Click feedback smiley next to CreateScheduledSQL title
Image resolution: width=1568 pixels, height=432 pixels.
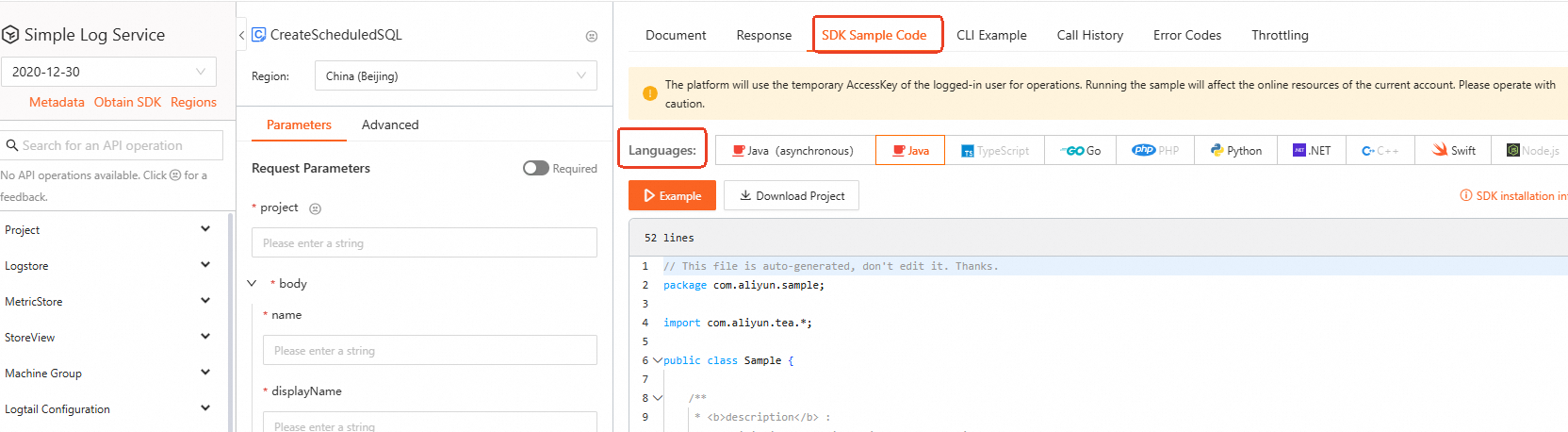tap(592, 36)
